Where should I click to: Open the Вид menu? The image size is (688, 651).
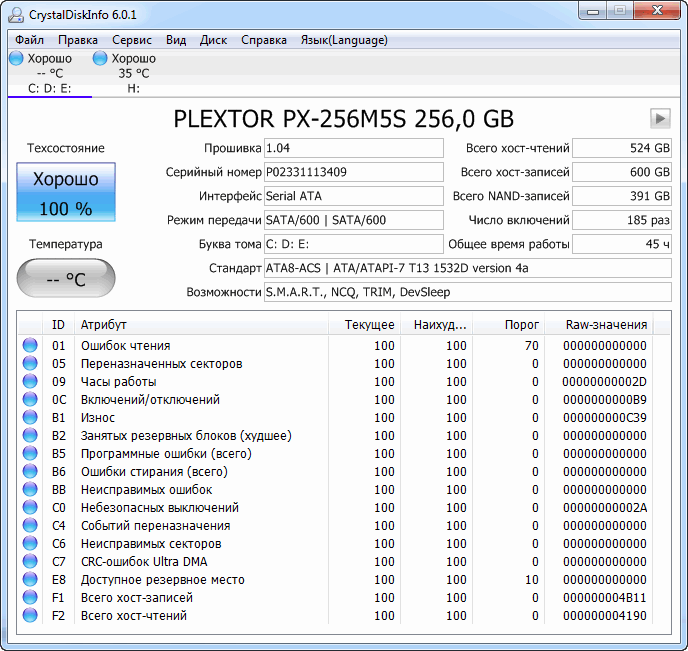point(176,40)
